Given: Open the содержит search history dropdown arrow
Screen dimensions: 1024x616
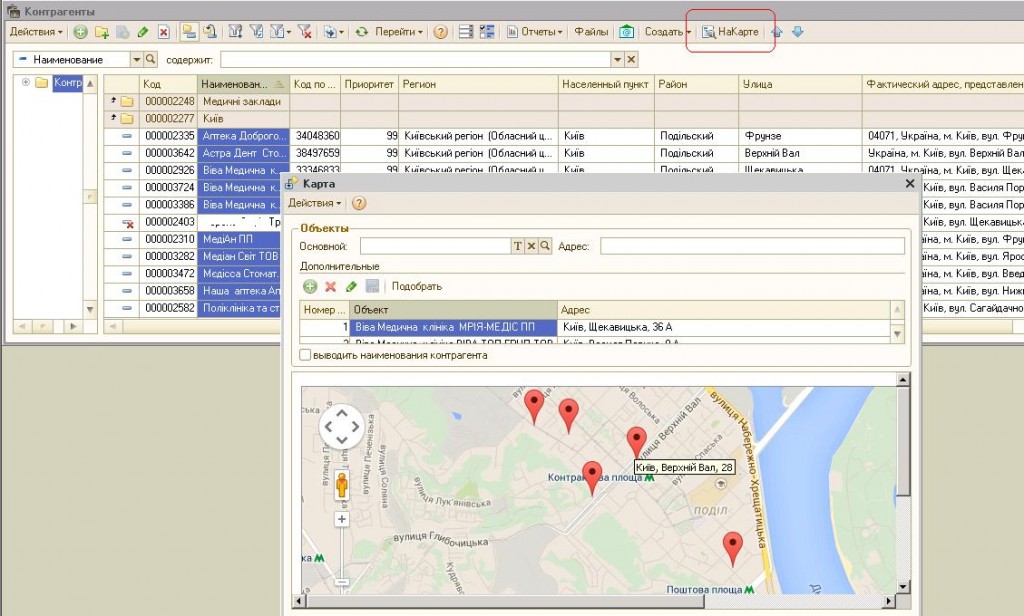Looking at the screenshot, I should coord(617,59).
